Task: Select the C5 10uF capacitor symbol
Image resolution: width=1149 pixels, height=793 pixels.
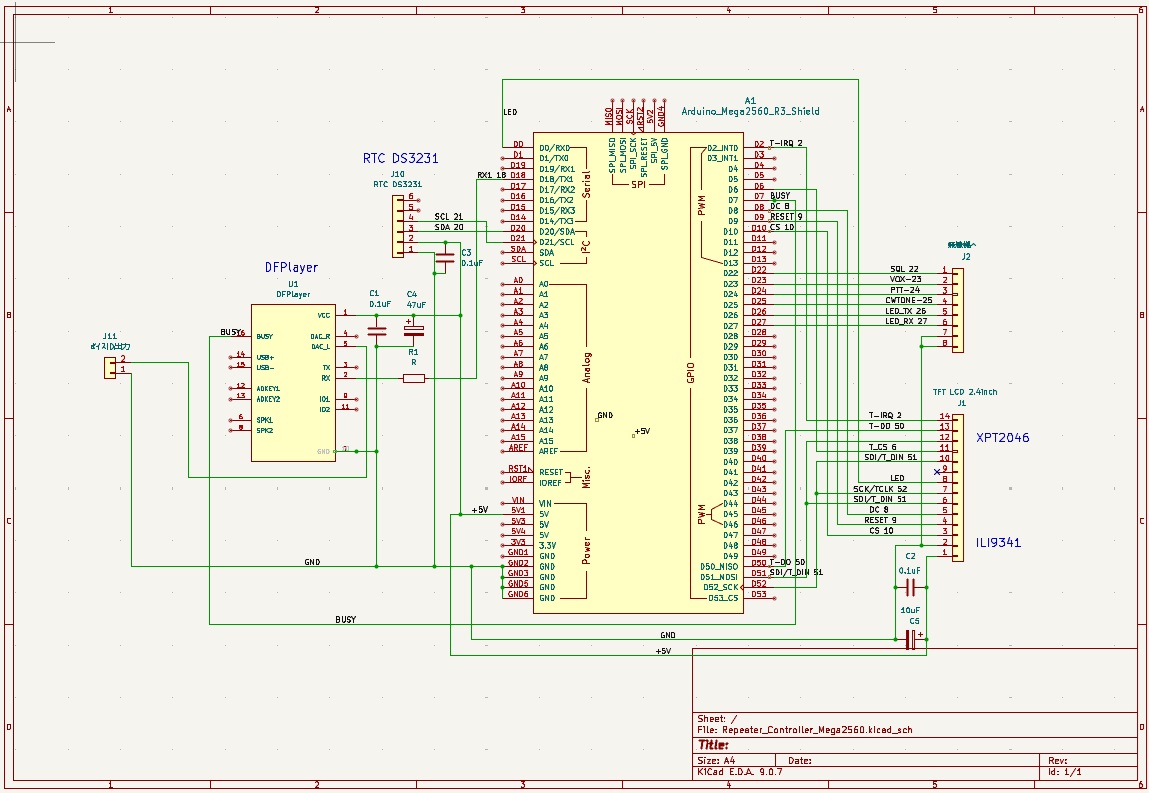Action: [910, 639]
